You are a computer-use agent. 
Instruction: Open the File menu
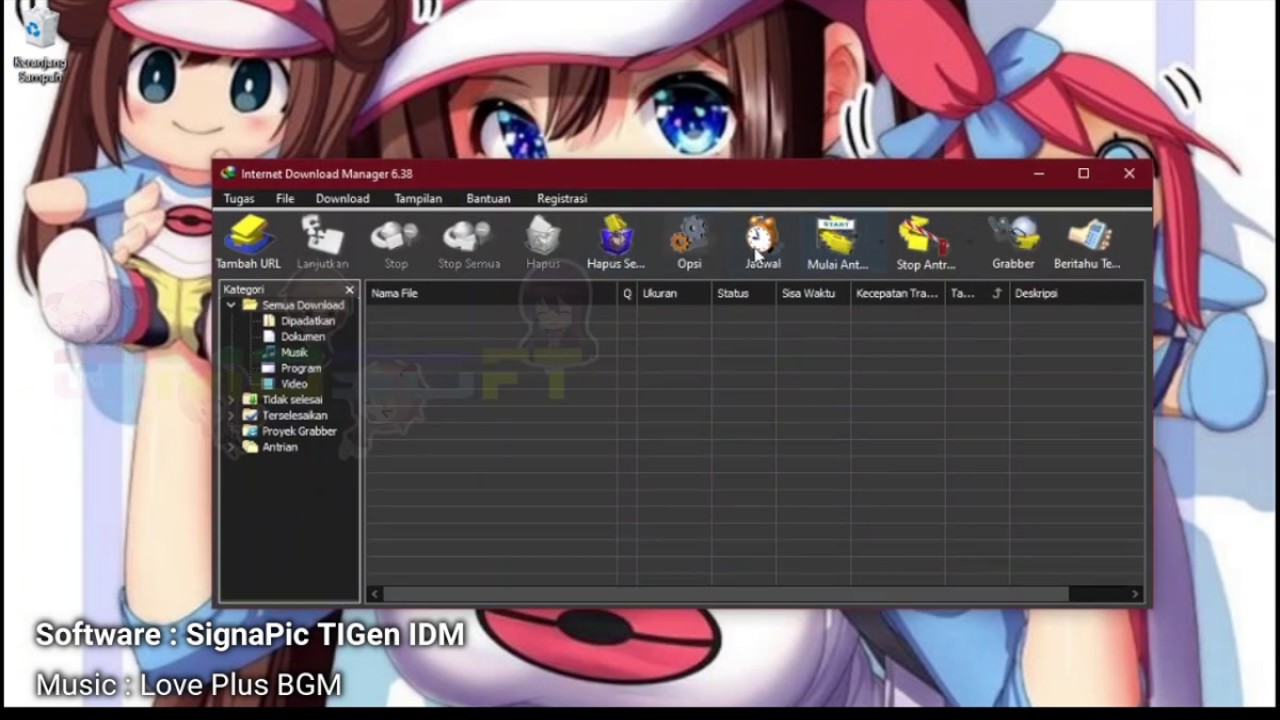[x=285, y=198]
